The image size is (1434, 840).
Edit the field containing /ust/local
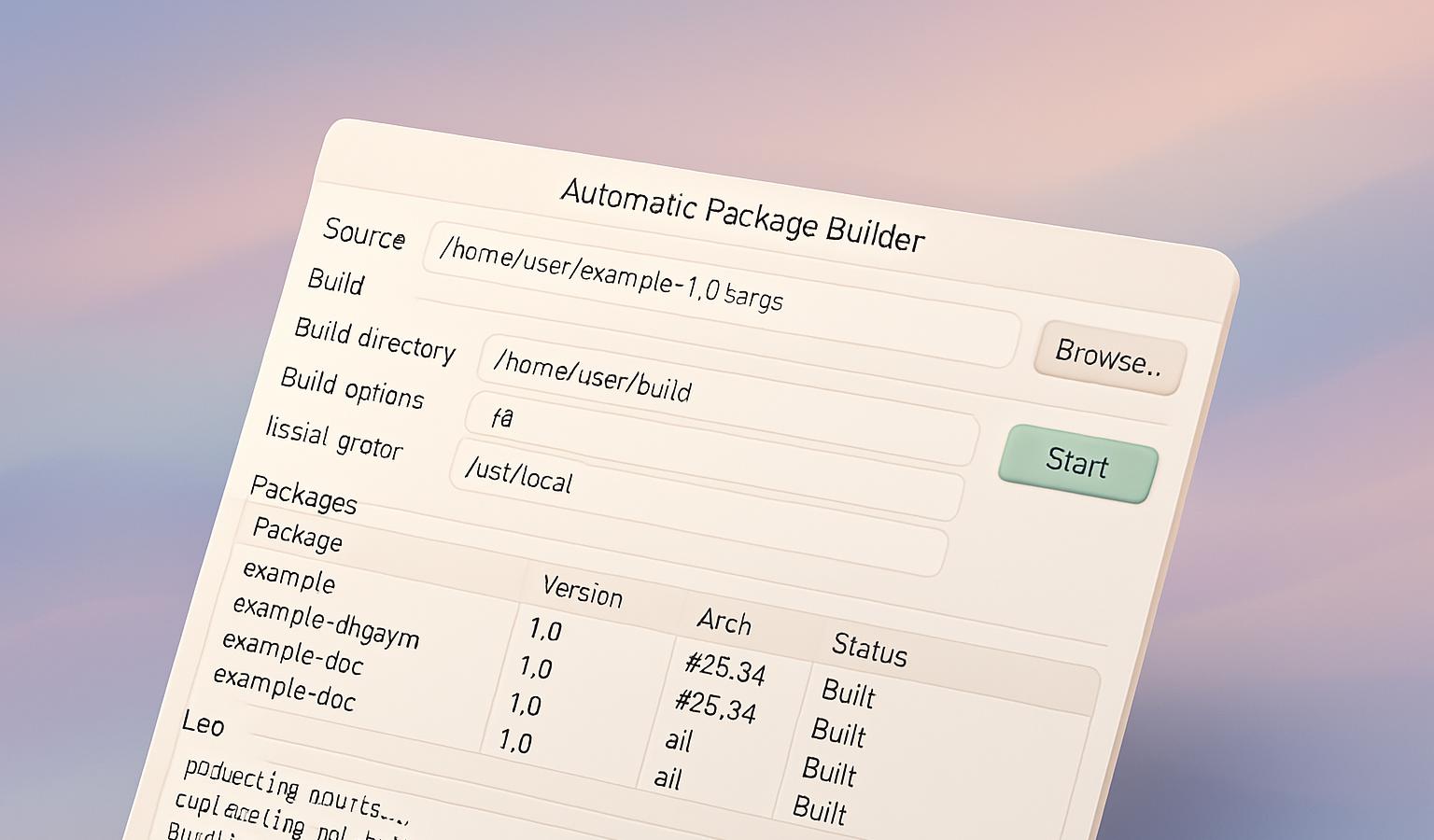coord(699,508)
